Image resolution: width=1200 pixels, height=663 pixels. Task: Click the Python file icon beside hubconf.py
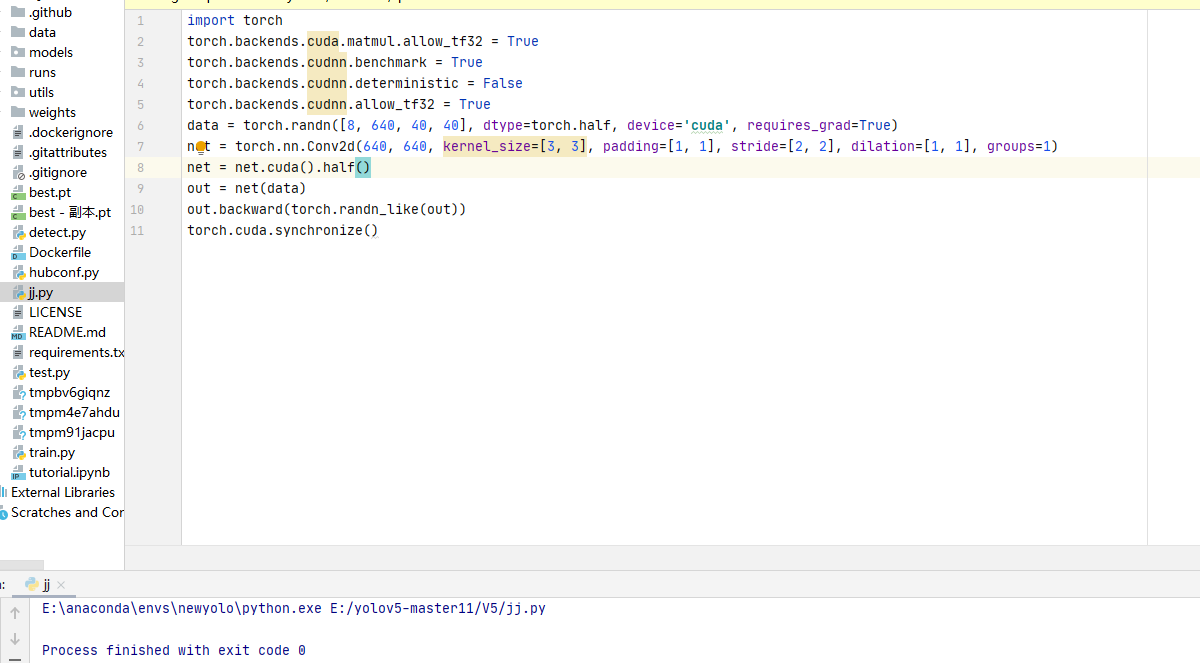[17, 272]
